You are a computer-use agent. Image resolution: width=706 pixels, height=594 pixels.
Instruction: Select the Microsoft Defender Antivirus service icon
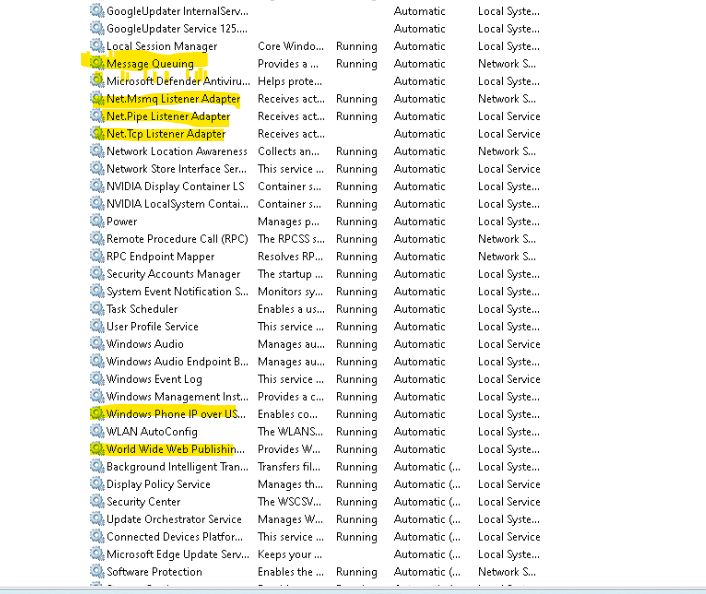tap(97, 80)
